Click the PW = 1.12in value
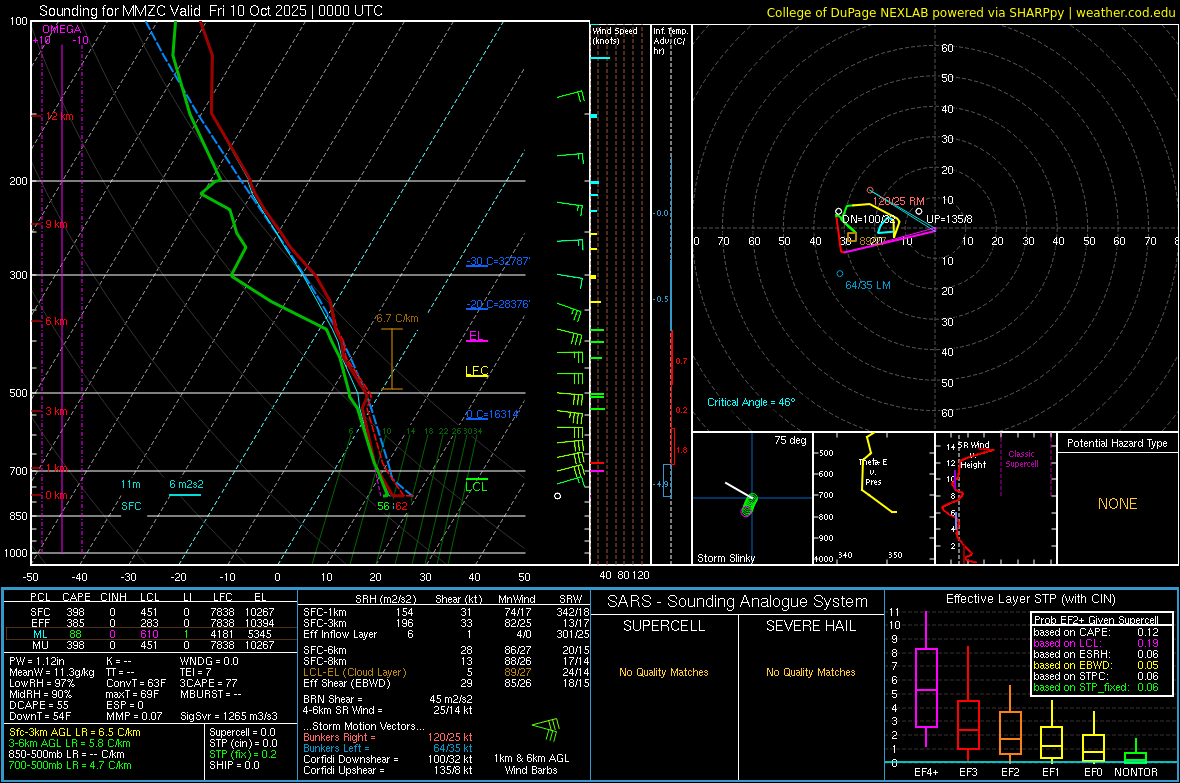Image resolution: width=1180 pixels, height=783 pixels. point(37,661)
